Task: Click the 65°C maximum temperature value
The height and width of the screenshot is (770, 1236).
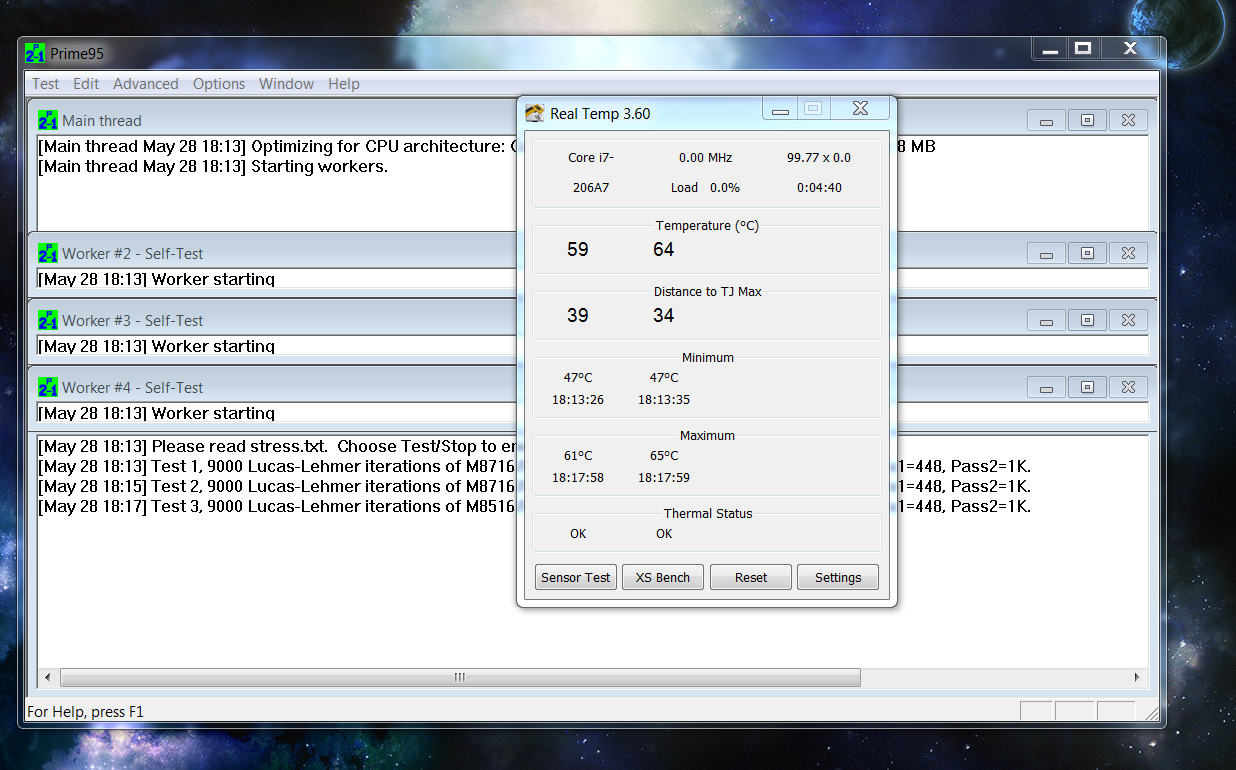Action: 664,456
